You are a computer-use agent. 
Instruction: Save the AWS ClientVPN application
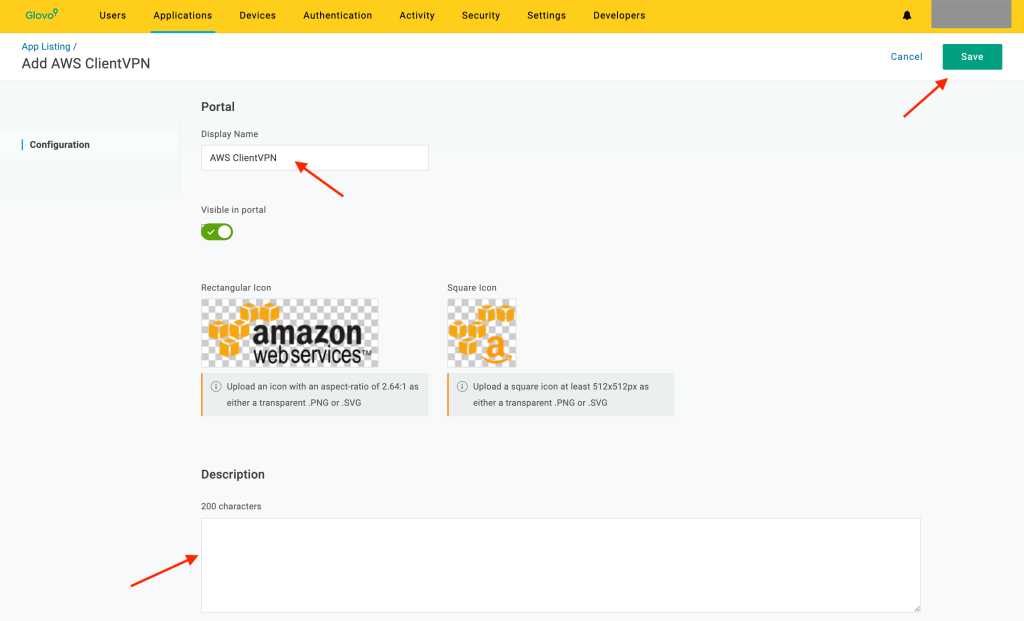971,56
